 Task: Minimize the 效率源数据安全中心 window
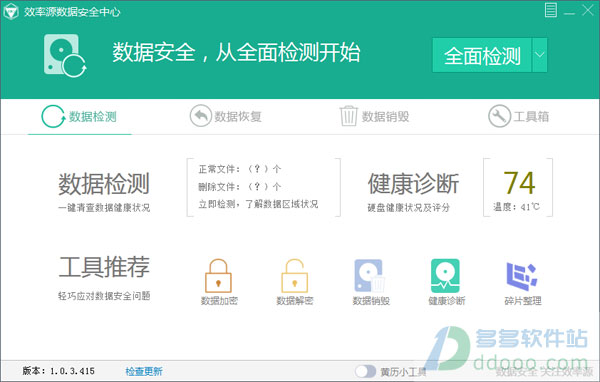569,13
